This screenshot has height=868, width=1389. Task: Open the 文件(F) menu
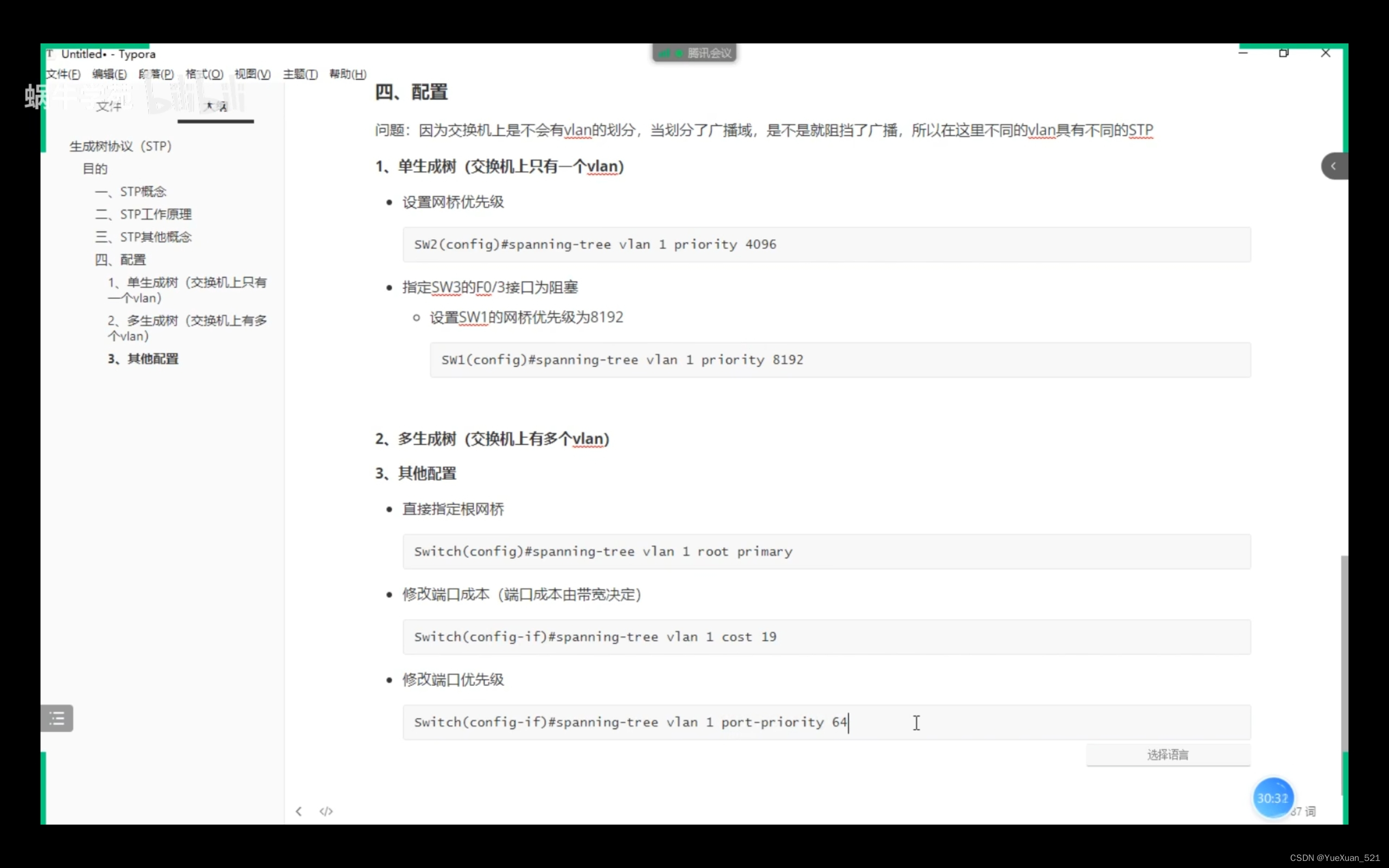[63, 74]
